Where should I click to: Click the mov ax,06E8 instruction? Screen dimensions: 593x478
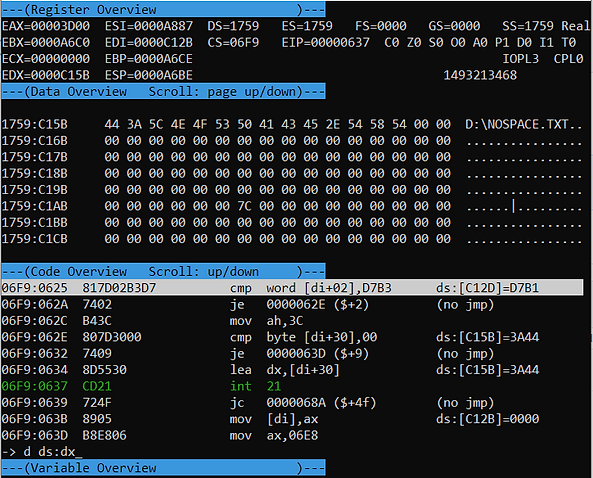pos(274,435)
